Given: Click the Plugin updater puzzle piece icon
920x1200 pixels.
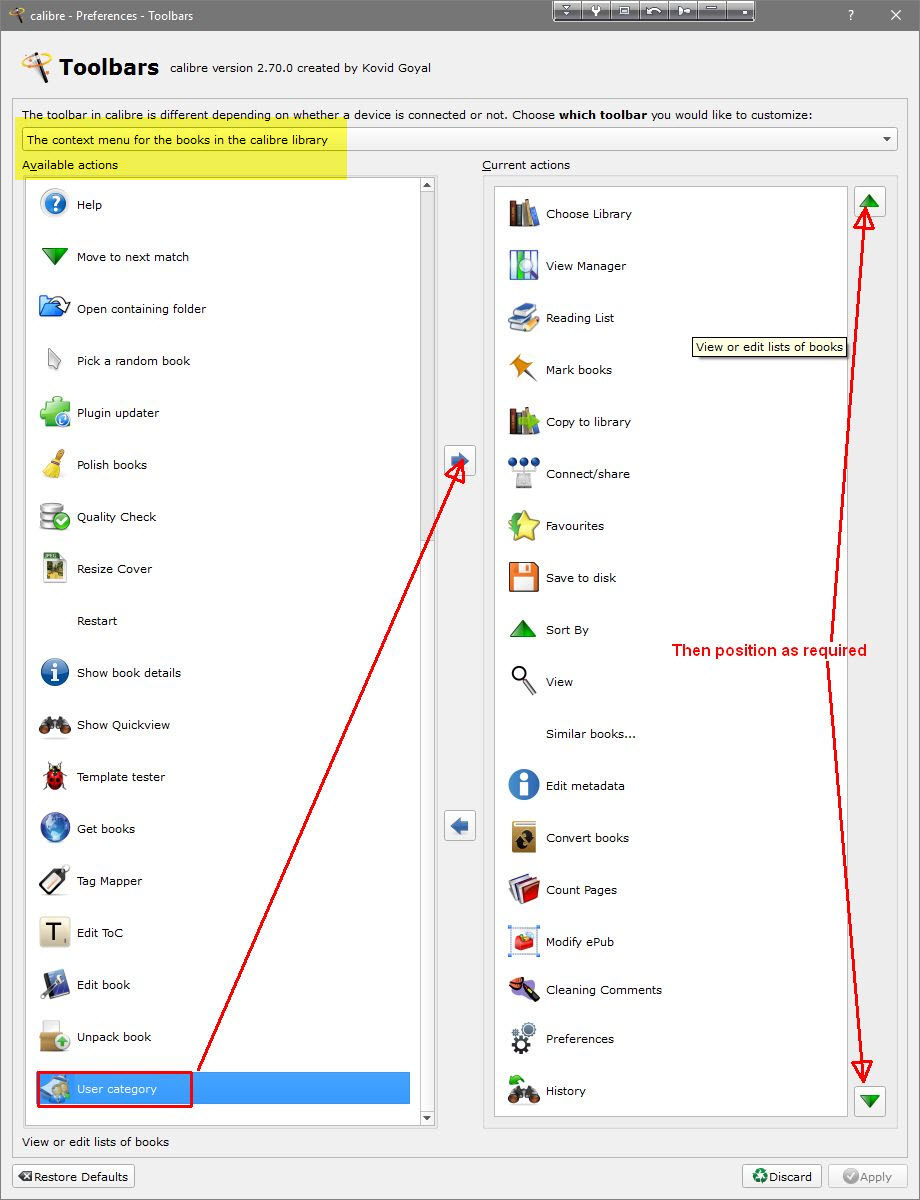Looking at the screenshot, I should click(x=54, y=412).
